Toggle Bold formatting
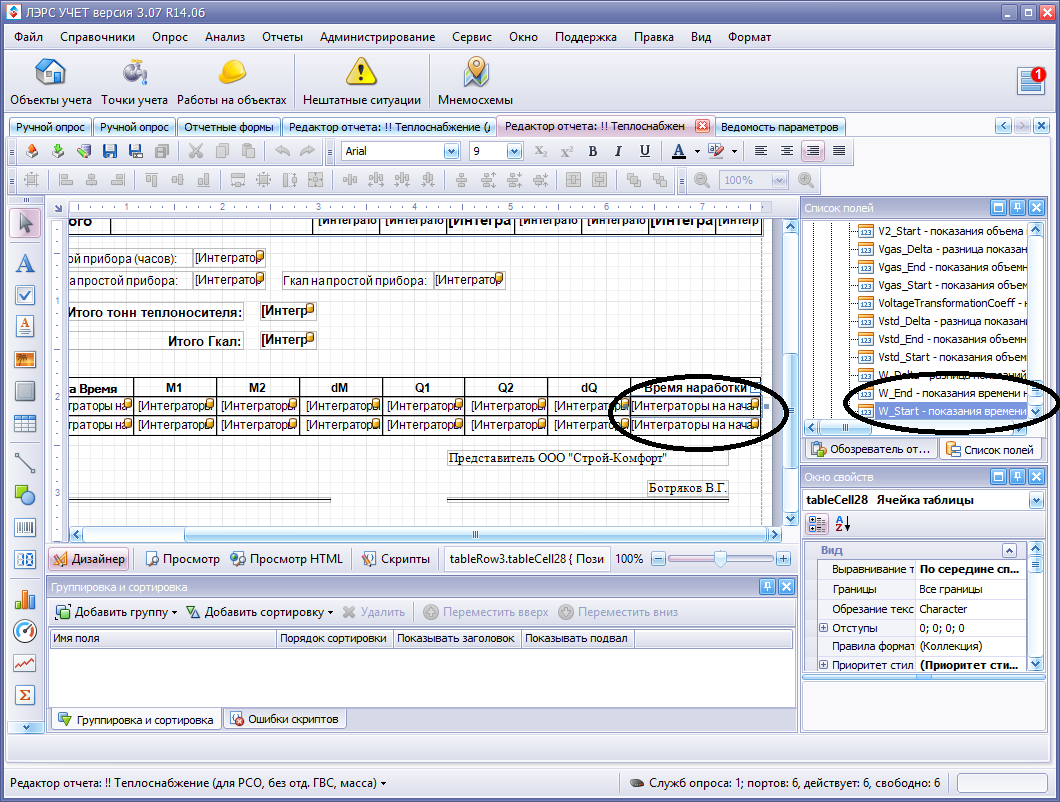Image resolution: width=1060 pixels, height=802 pixels. tap(592, 151)
